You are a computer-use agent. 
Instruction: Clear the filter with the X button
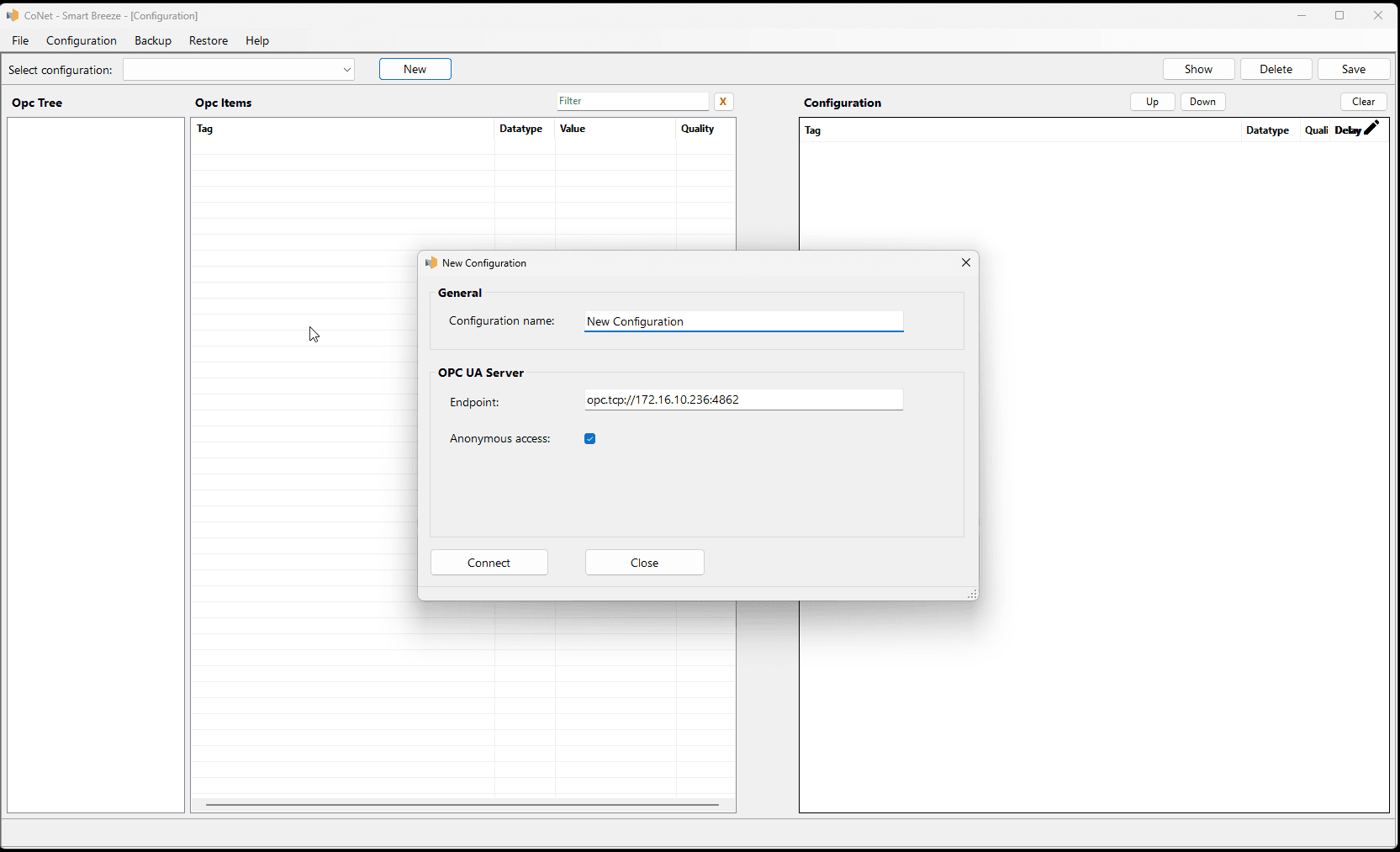723,101
